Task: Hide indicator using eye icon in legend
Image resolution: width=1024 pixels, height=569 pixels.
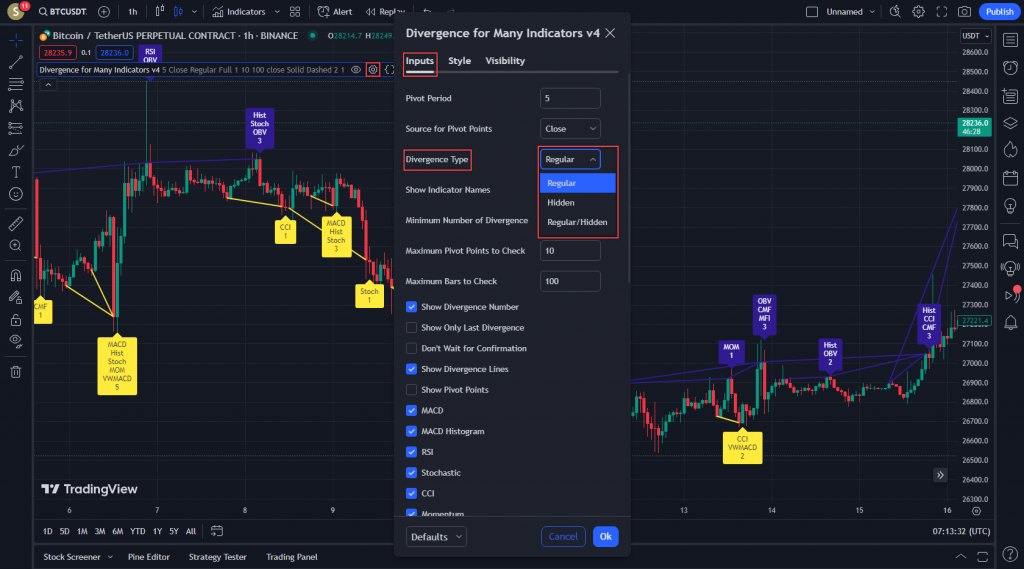Action: click(356, 69)
